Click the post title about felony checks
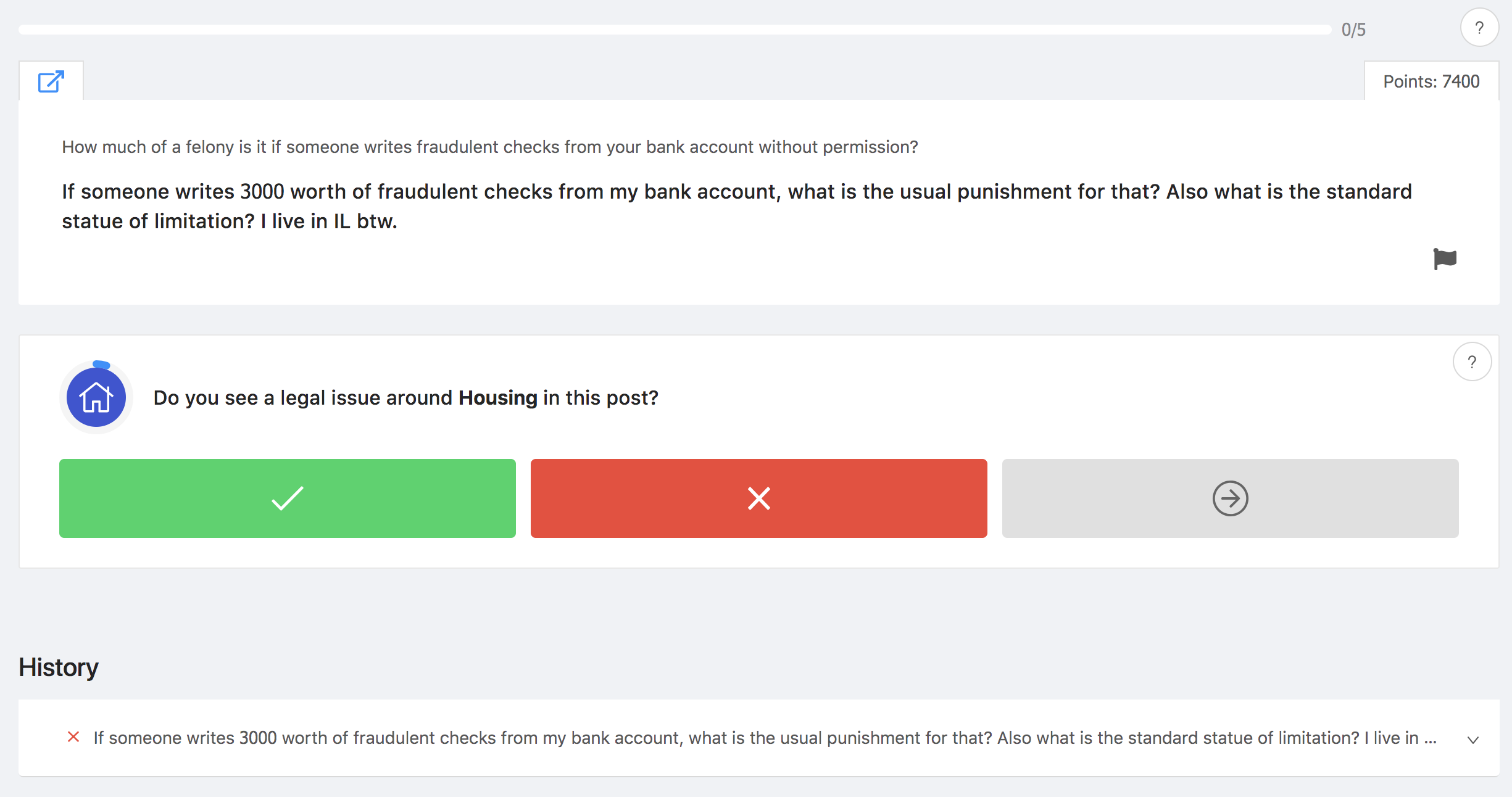 (489, 147)
